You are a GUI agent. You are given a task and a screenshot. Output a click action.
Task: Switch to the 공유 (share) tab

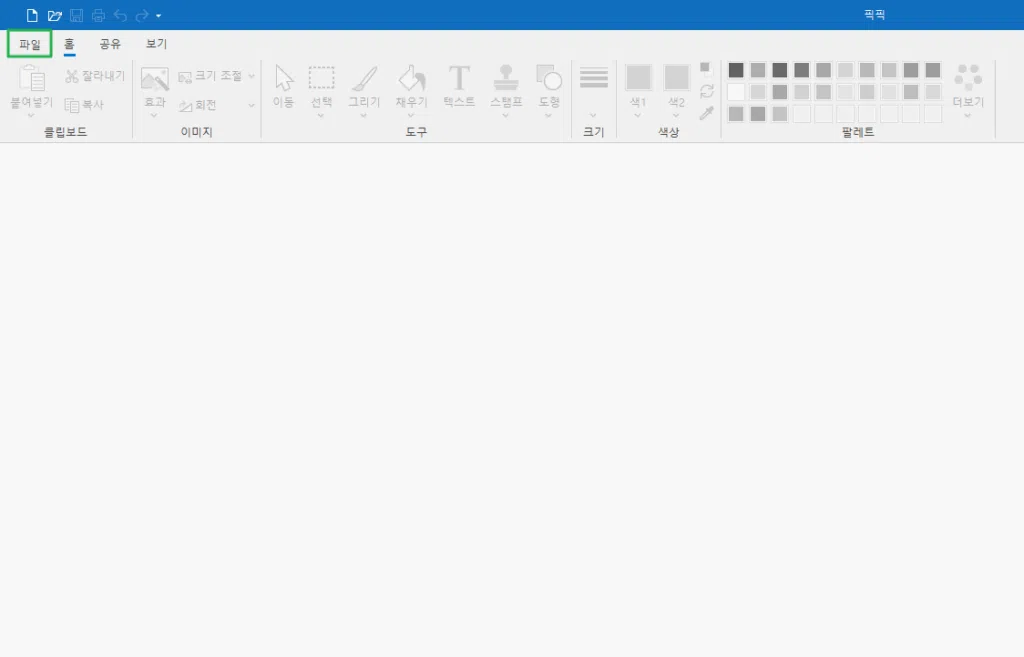110,44
